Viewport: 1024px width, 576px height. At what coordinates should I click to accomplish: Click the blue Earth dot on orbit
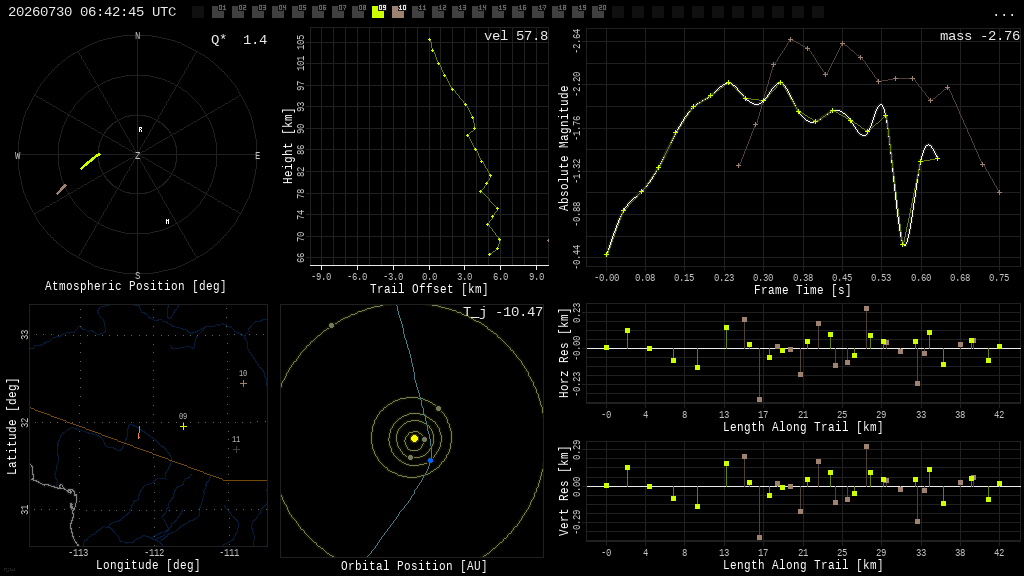(430, 461)
